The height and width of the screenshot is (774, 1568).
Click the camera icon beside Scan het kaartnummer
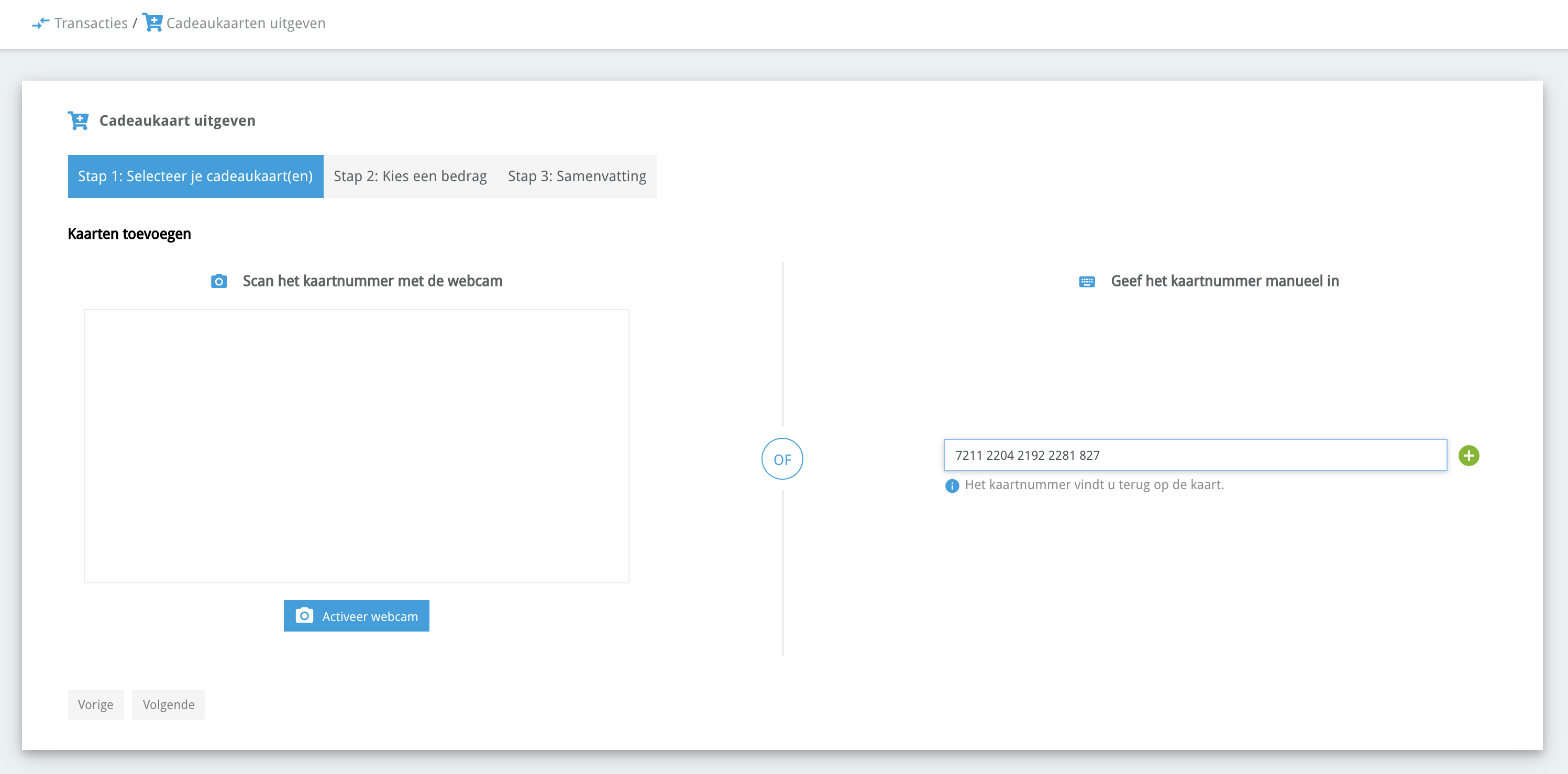[x=219, y=281]
